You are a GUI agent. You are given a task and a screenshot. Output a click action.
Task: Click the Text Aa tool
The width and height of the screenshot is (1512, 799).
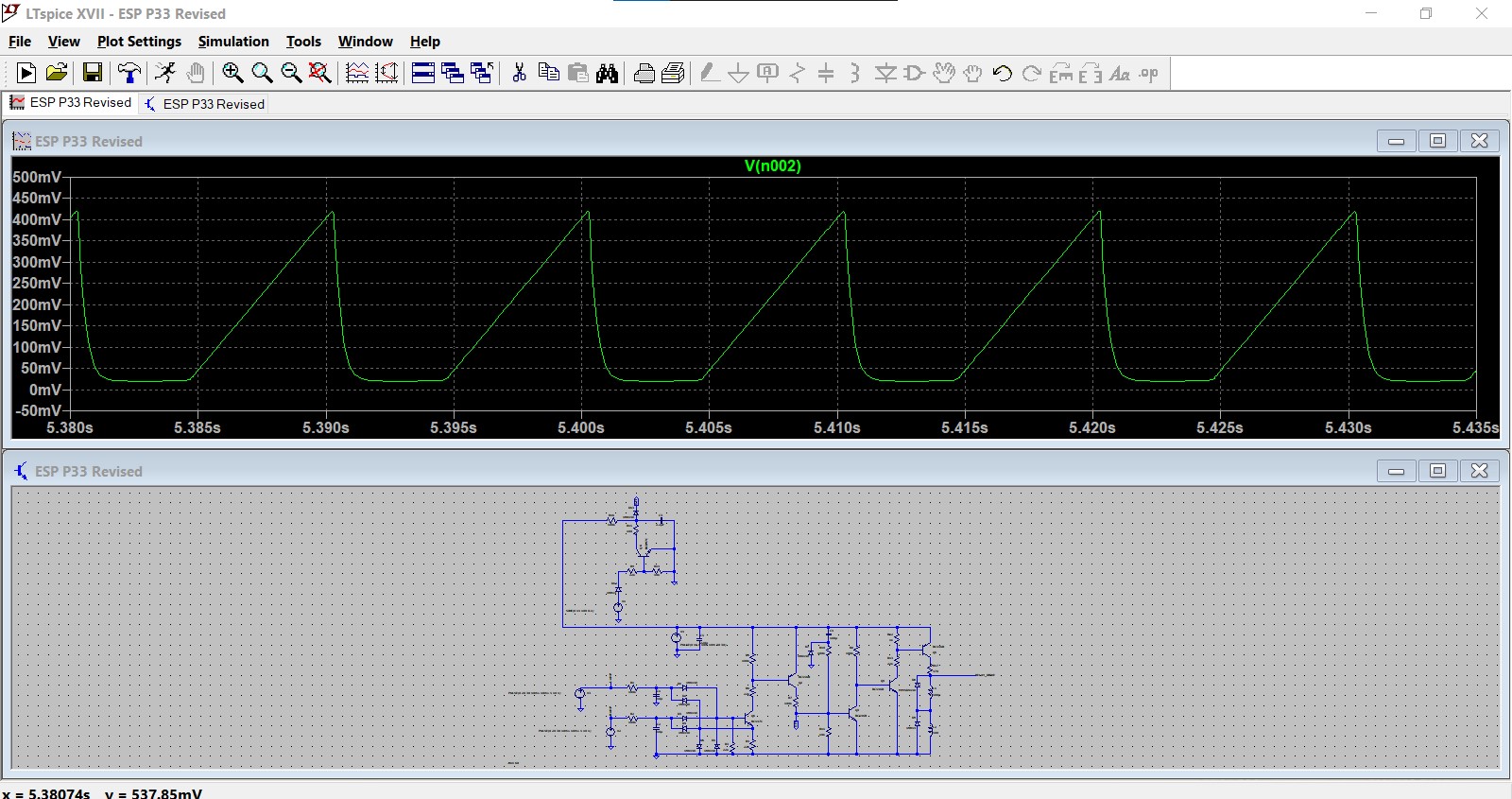1120,73
